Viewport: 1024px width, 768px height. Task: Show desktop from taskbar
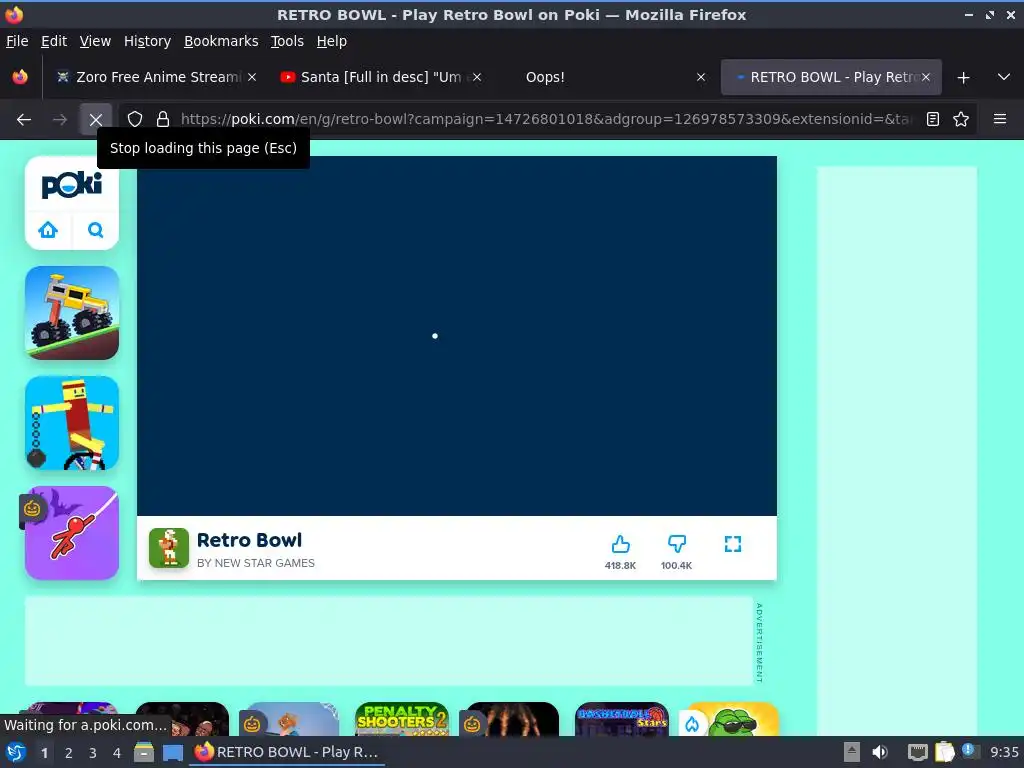pos(172,752)
